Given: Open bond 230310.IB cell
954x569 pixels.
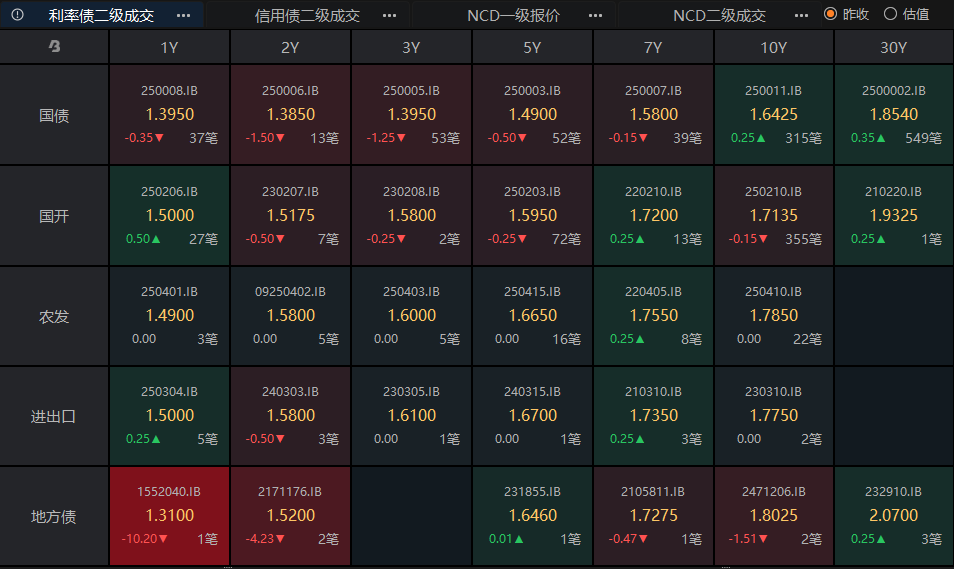Looking at the screenshot, I should pyautogui.click(x=773, y=417).
